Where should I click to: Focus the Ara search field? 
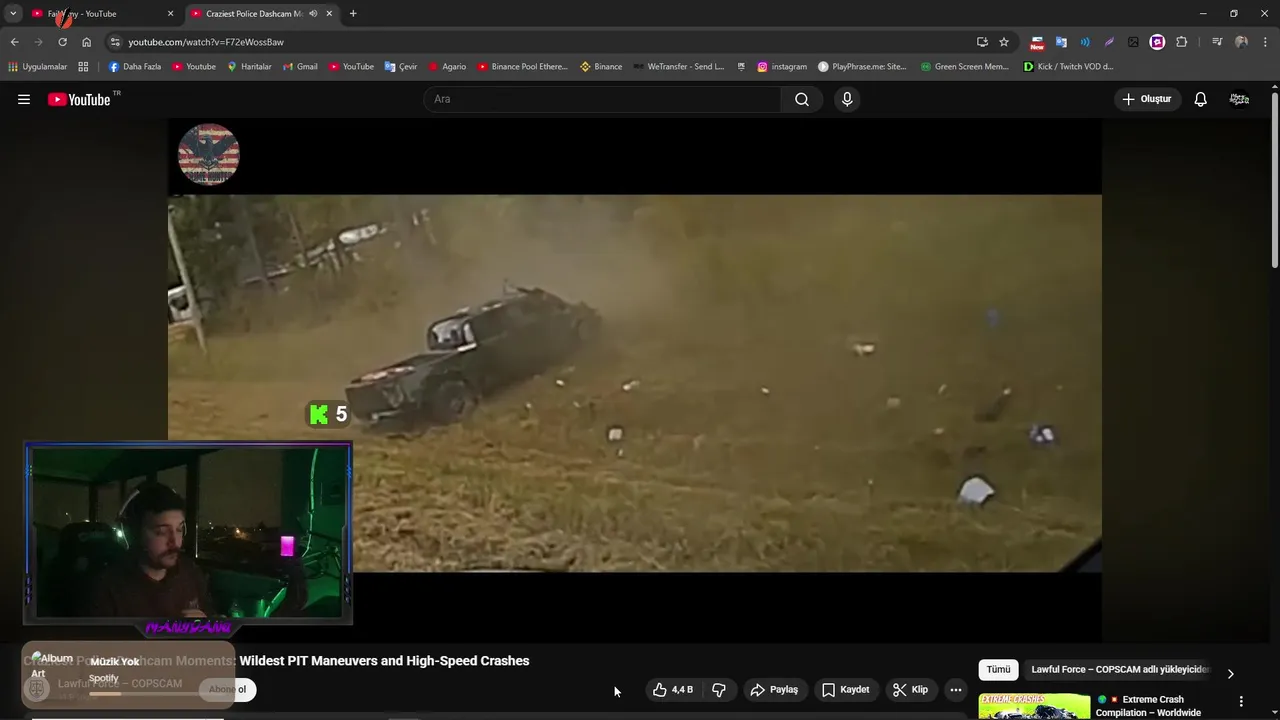[x=603, y=99]
